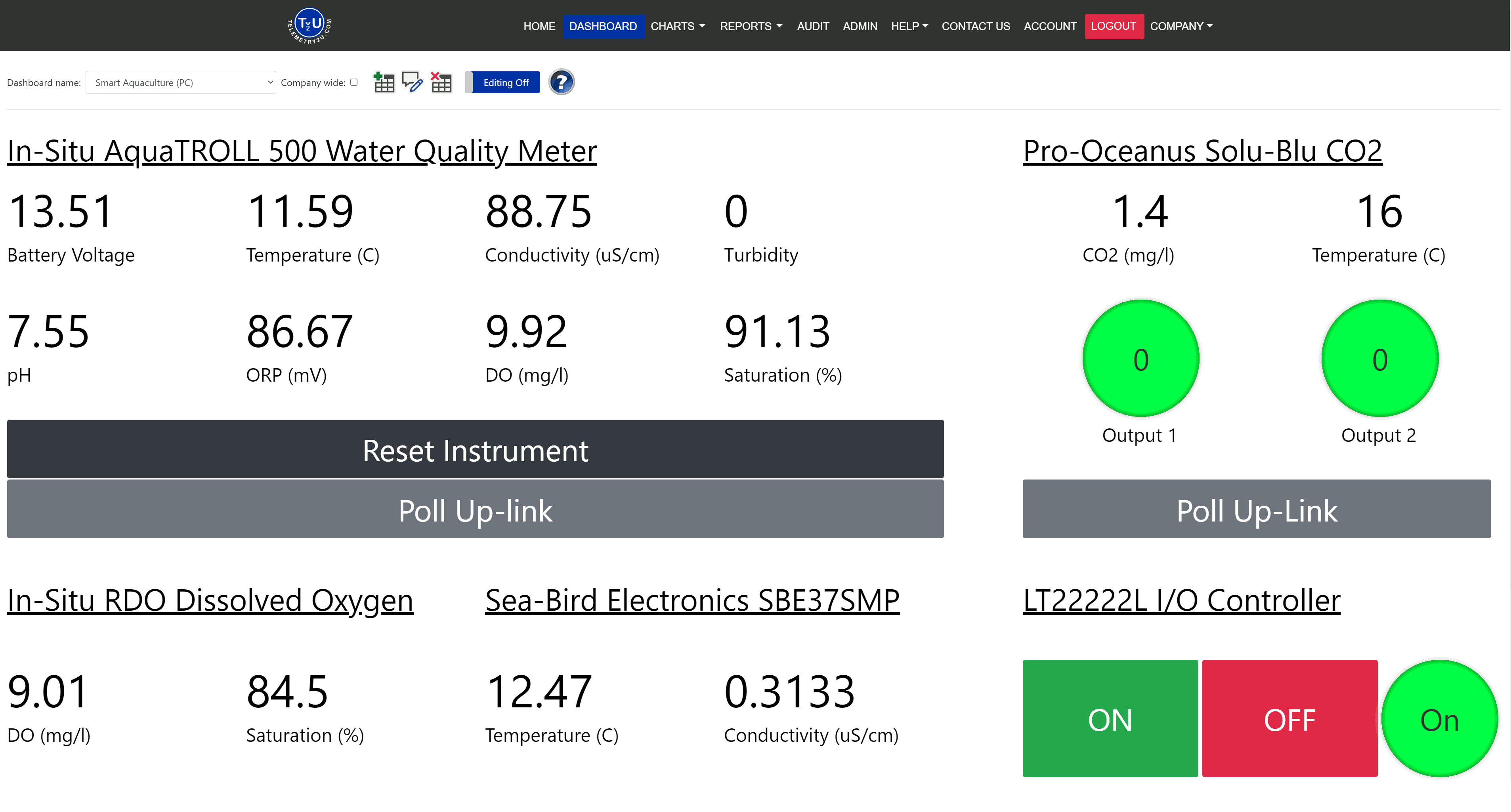
Task: Click the Battery Voltage label
Action: click(71, 255)
